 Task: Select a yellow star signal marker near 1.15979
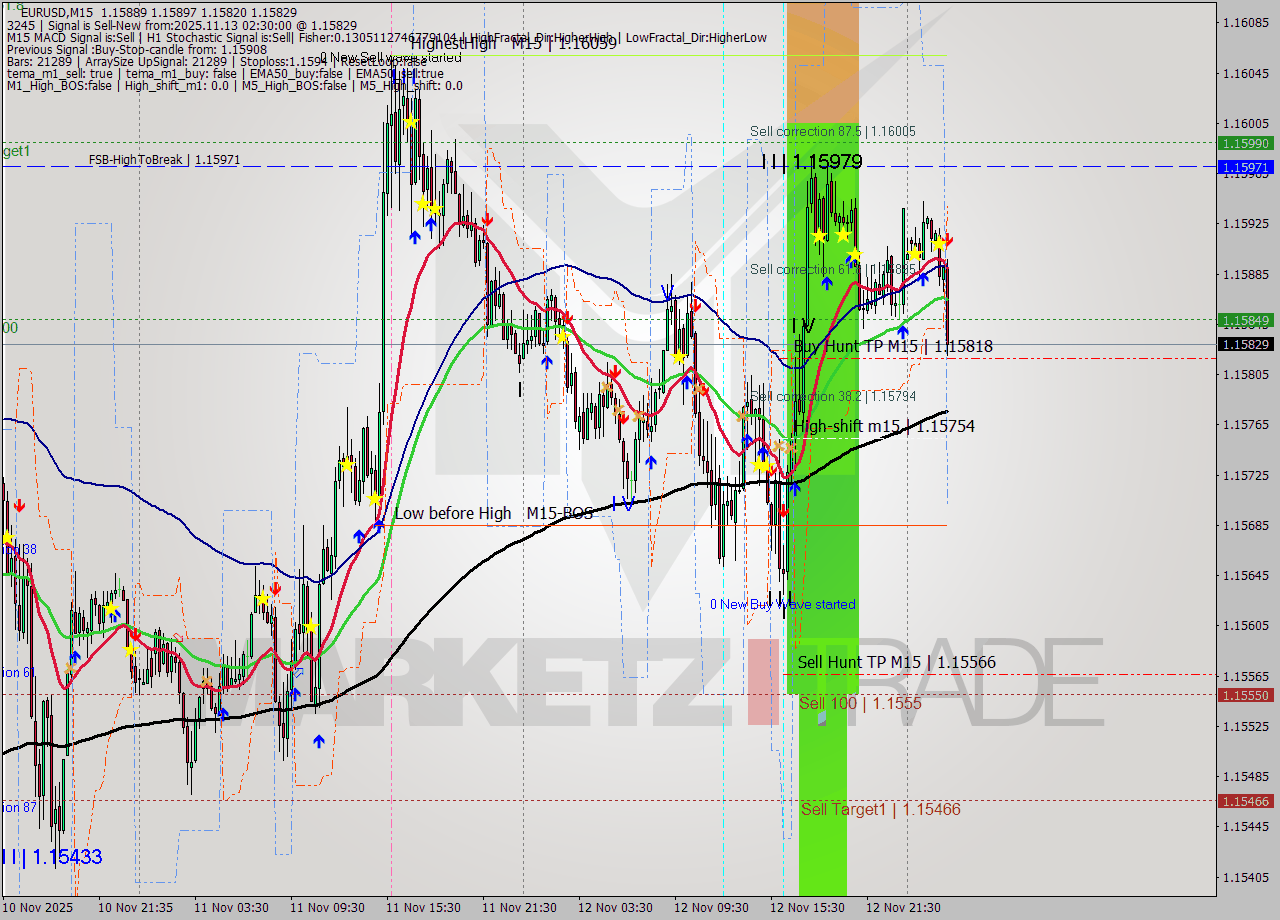(x=820, y=234)
